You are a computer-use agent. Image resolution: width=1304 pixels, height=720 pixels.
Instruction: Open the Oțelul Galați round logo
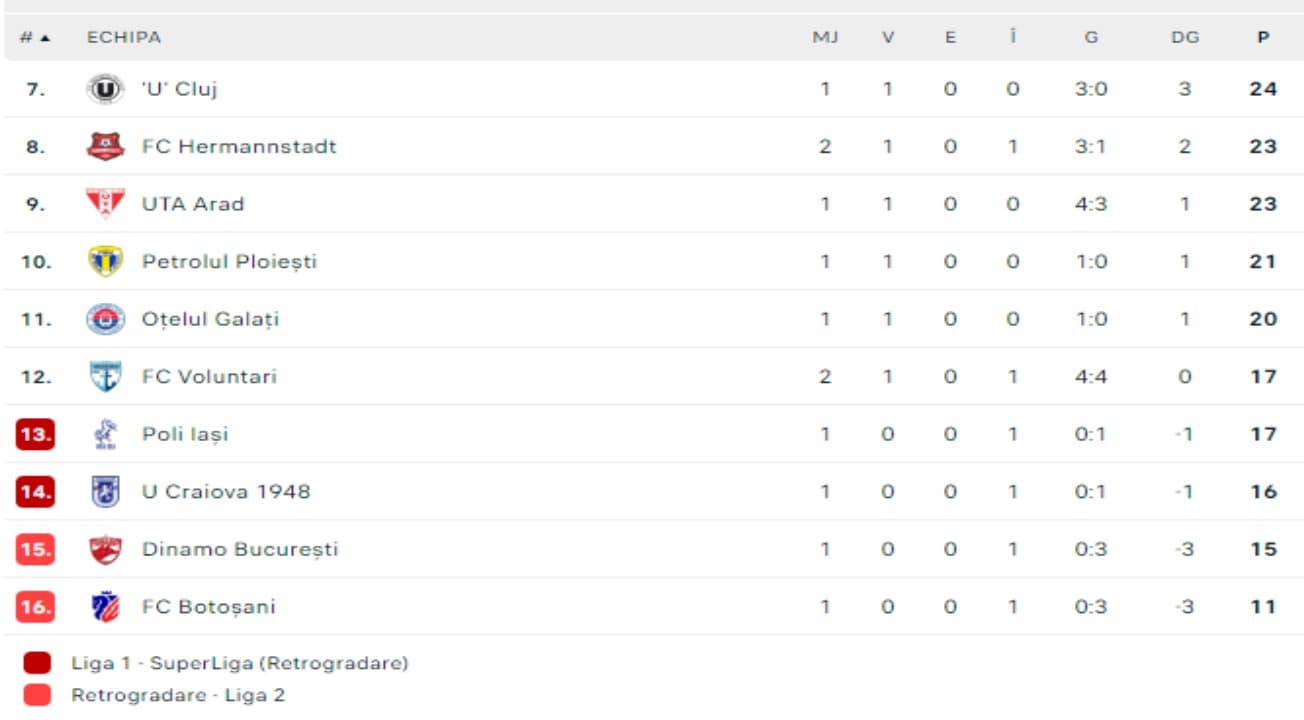pyautogui.click(x=105, y=319)
